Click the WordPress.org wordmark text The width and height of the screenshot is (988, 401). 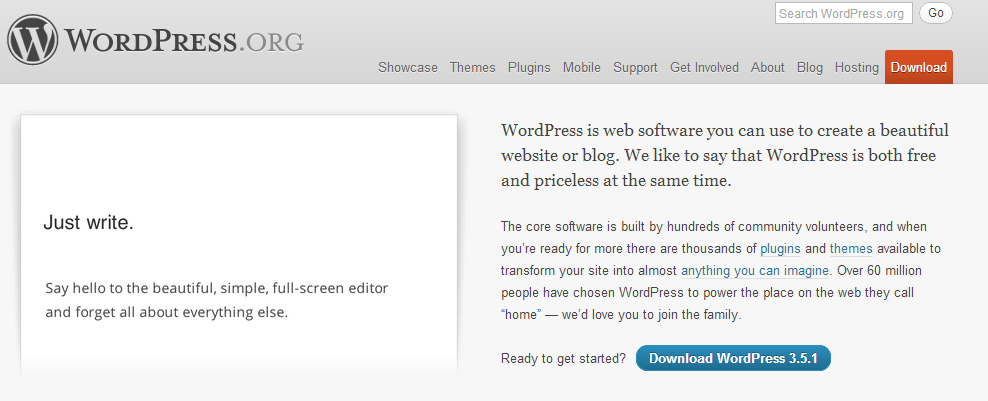pos(185,42)
